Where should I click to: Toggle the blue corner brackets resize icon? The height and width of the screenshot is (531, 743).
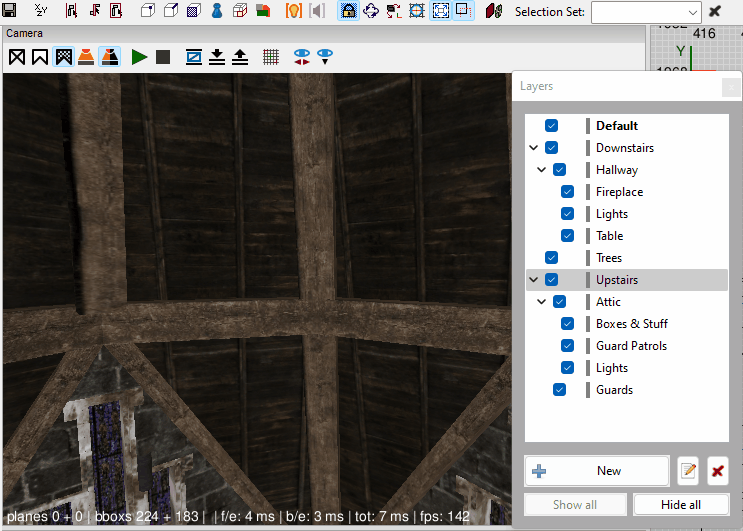pos(441,10)
